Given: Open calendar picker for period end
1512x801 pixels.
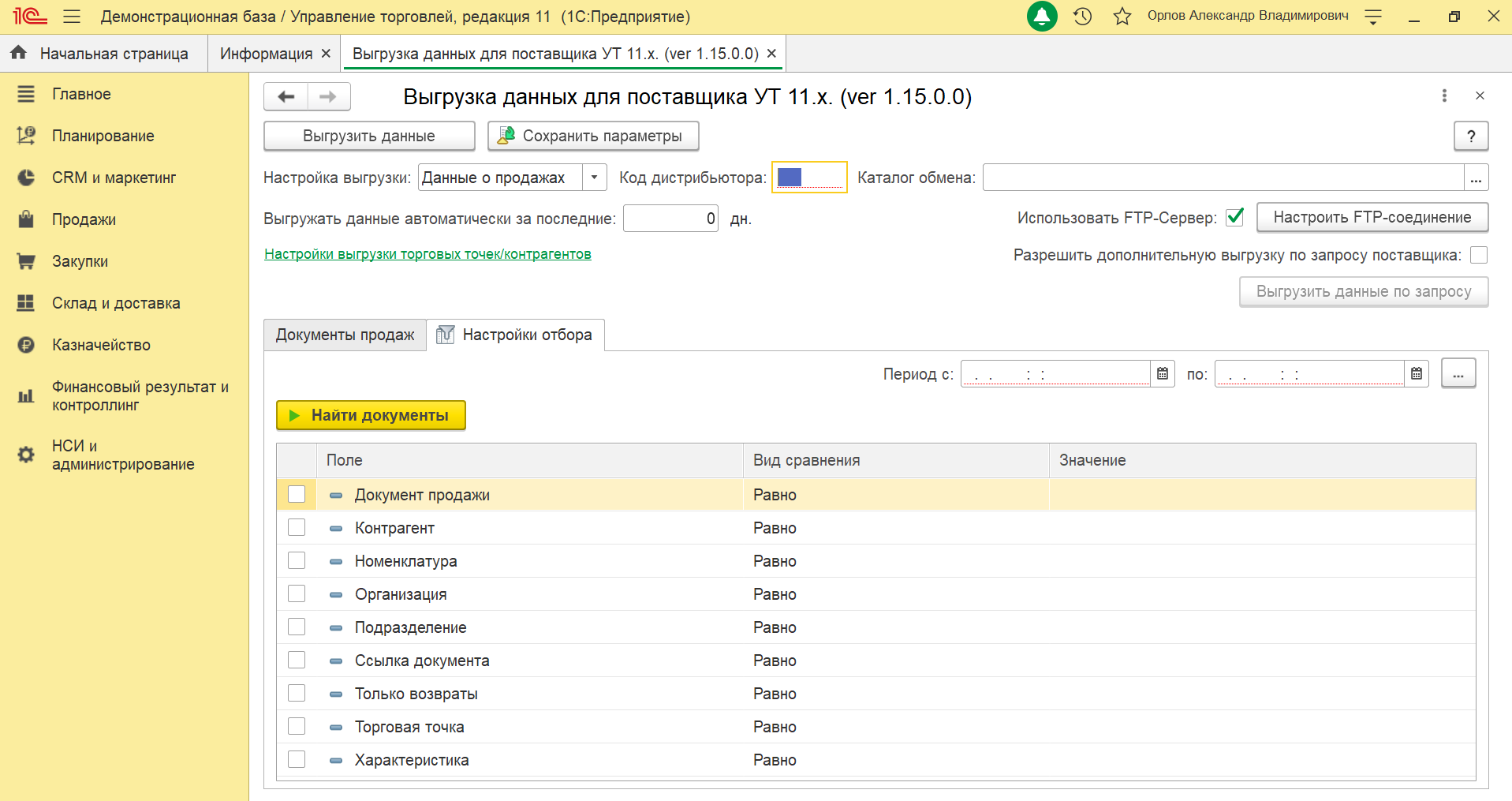Looking at the screenshot, I should point(1417,374).
